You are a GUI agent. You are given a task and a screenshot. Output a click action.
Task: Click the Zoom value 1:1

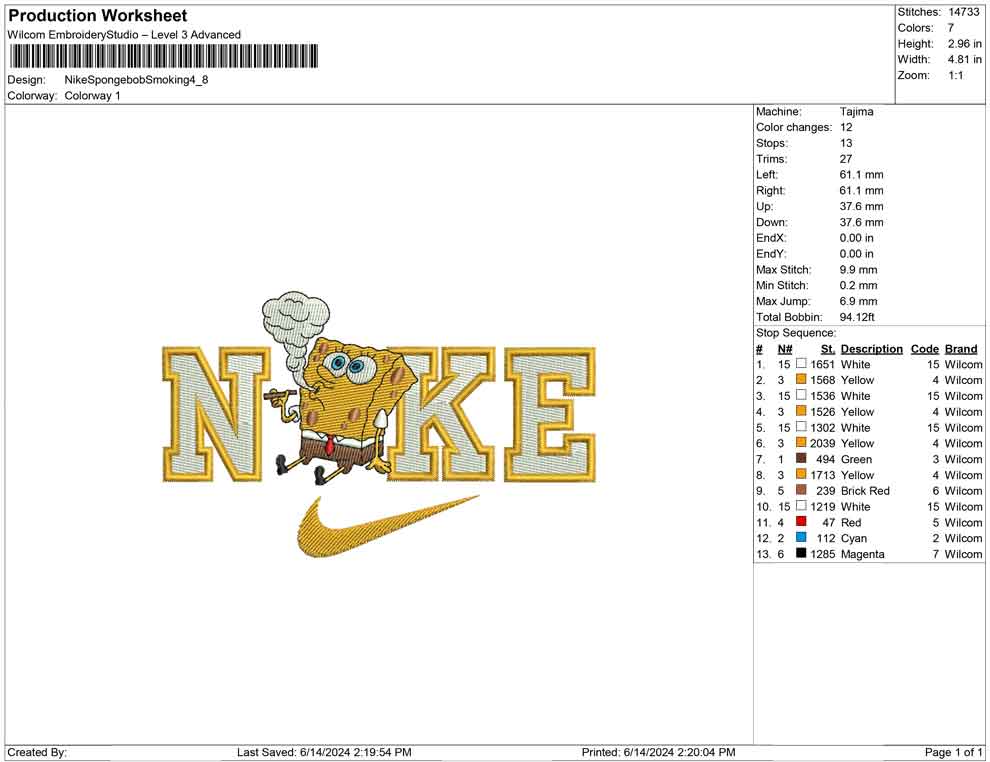point(955,75)
